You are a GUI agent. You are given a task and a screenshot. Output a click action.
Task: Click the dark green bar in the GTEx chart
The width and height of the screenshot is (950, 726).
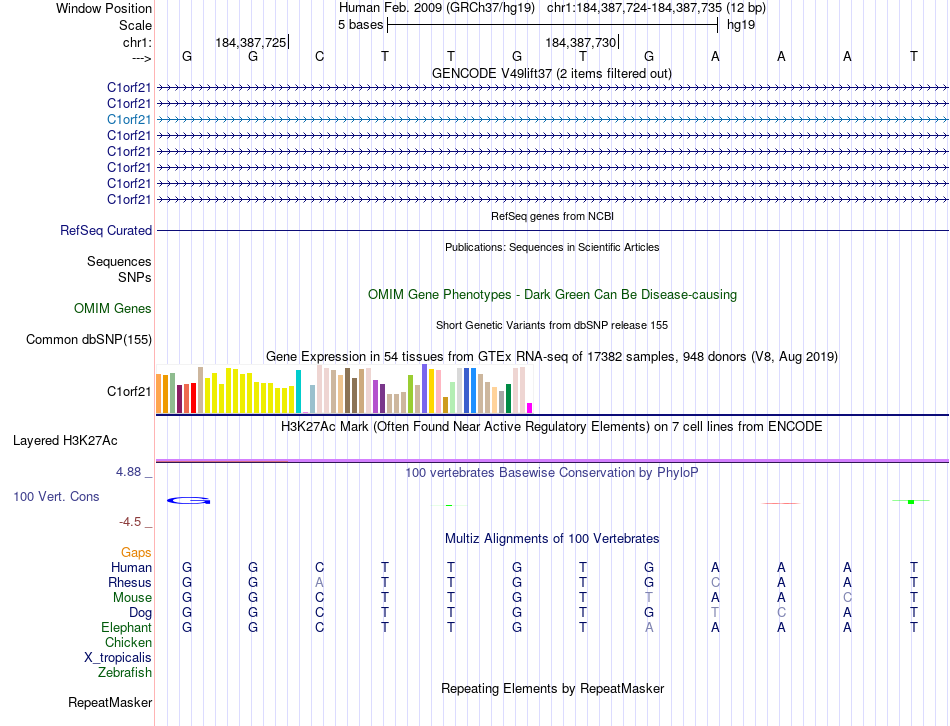pyautogui.click(x=508, y=398)
